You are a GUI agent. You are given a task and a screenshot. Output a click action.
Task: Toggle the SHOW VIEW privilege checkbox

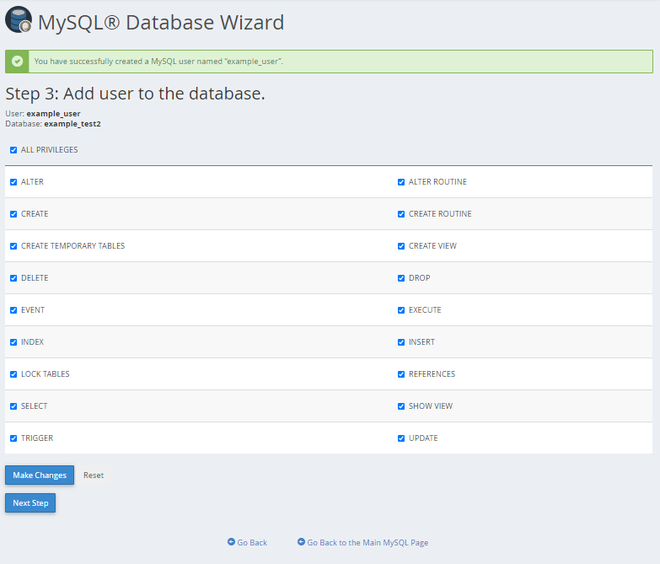coord(401,406)
